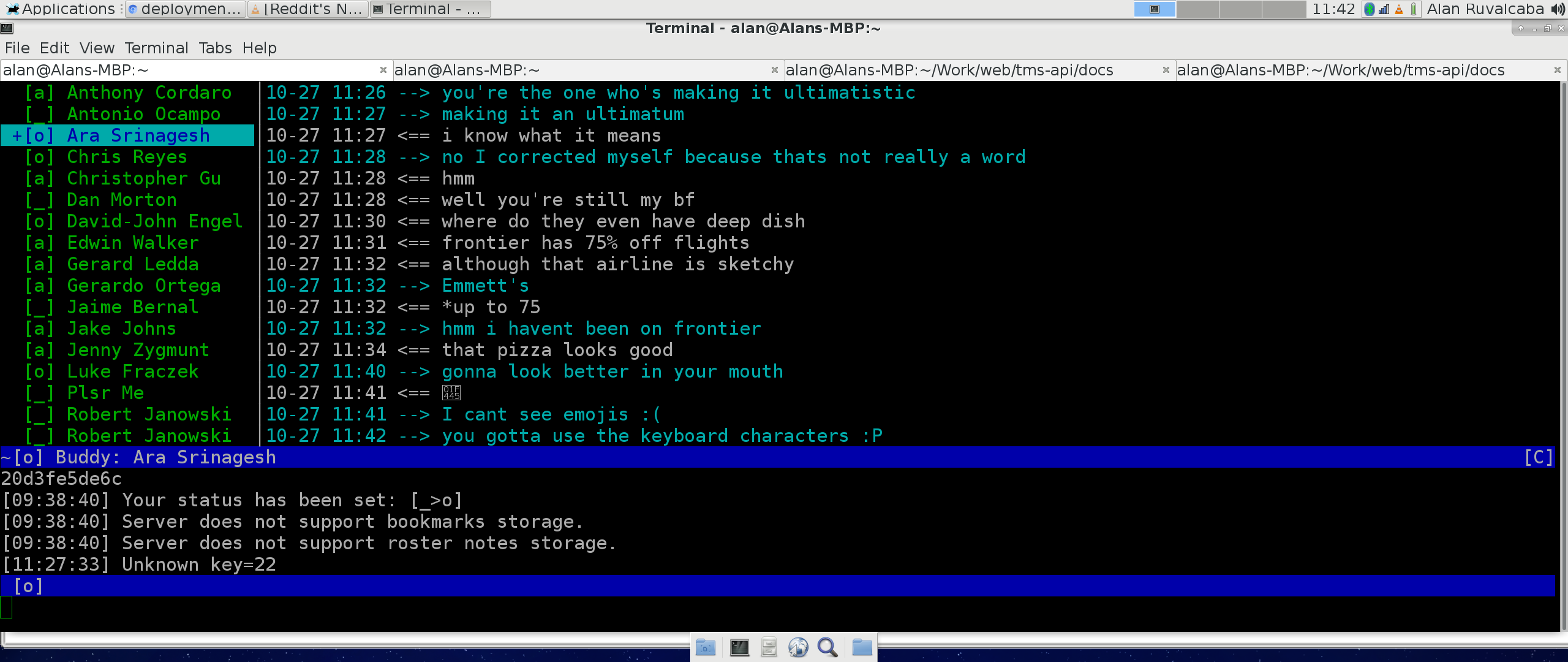Close the fourth terminal tab
The height and width of the screenshot is (662, 1568).
(x=1557, y=70)
